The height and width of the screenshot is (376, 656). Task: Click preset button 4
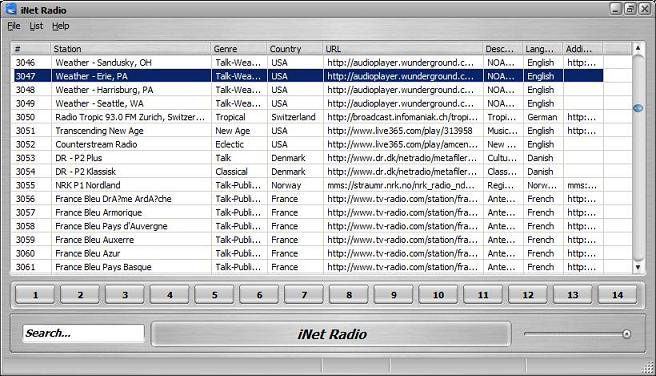tap(169, 295)
